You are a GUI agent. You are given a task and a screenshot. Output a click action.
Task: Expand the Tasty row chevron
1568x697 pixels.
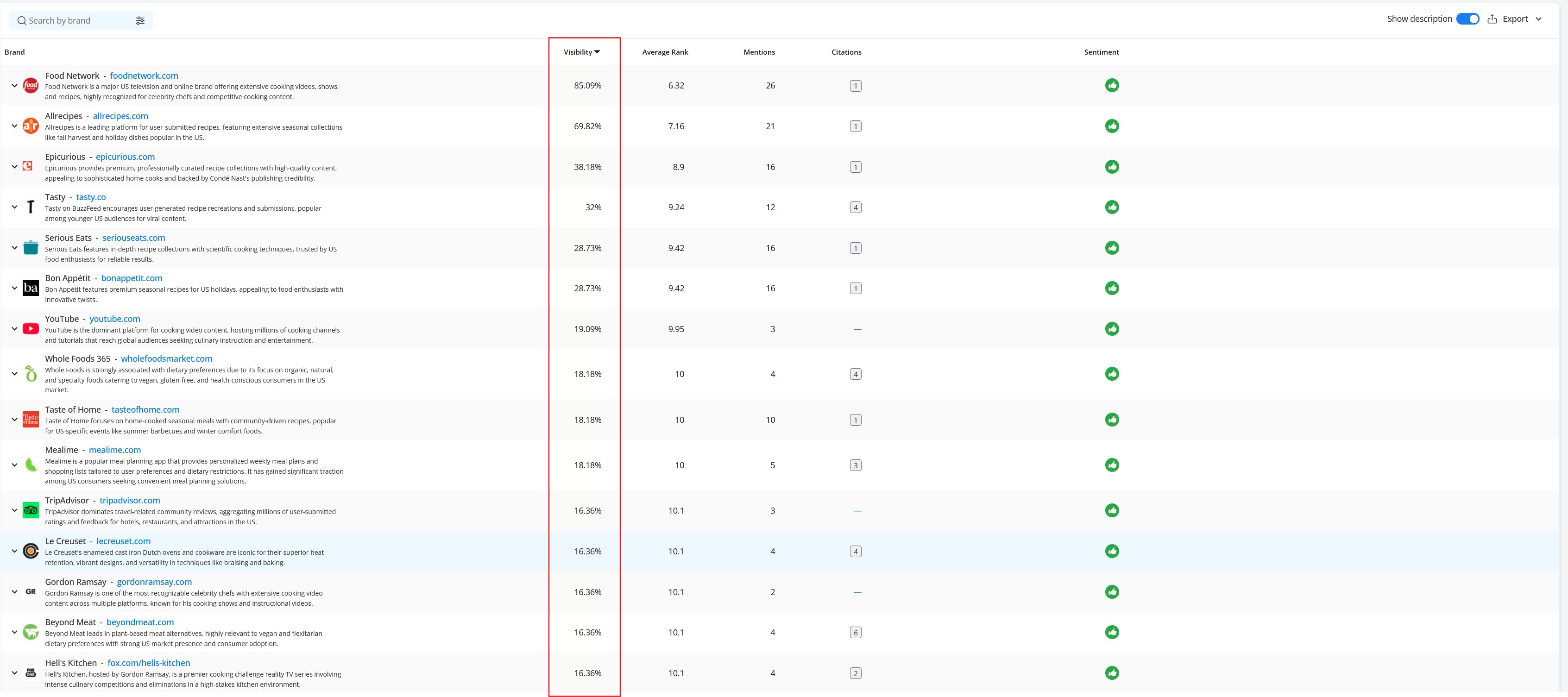(x=15, y=207)
